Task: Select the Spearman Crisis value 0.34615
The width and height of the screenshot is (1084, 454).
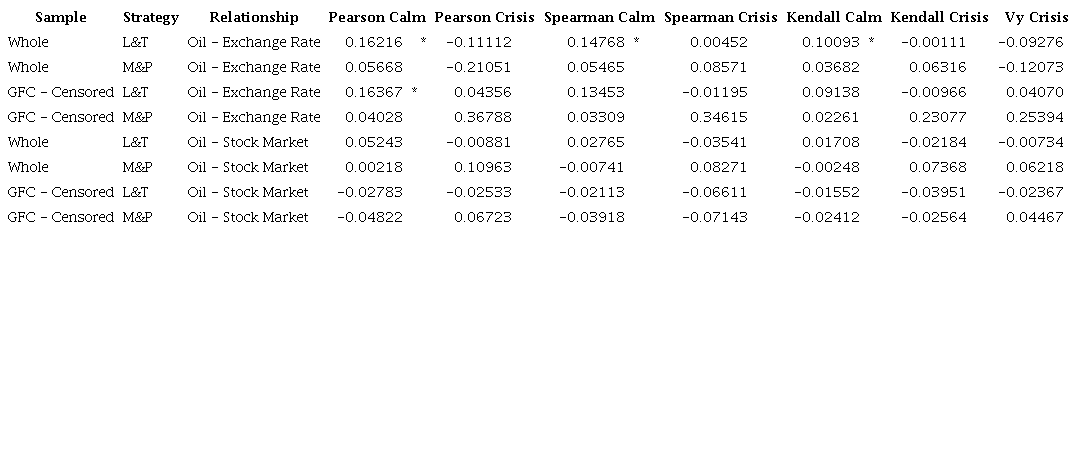Action: (x=718, y=117)
